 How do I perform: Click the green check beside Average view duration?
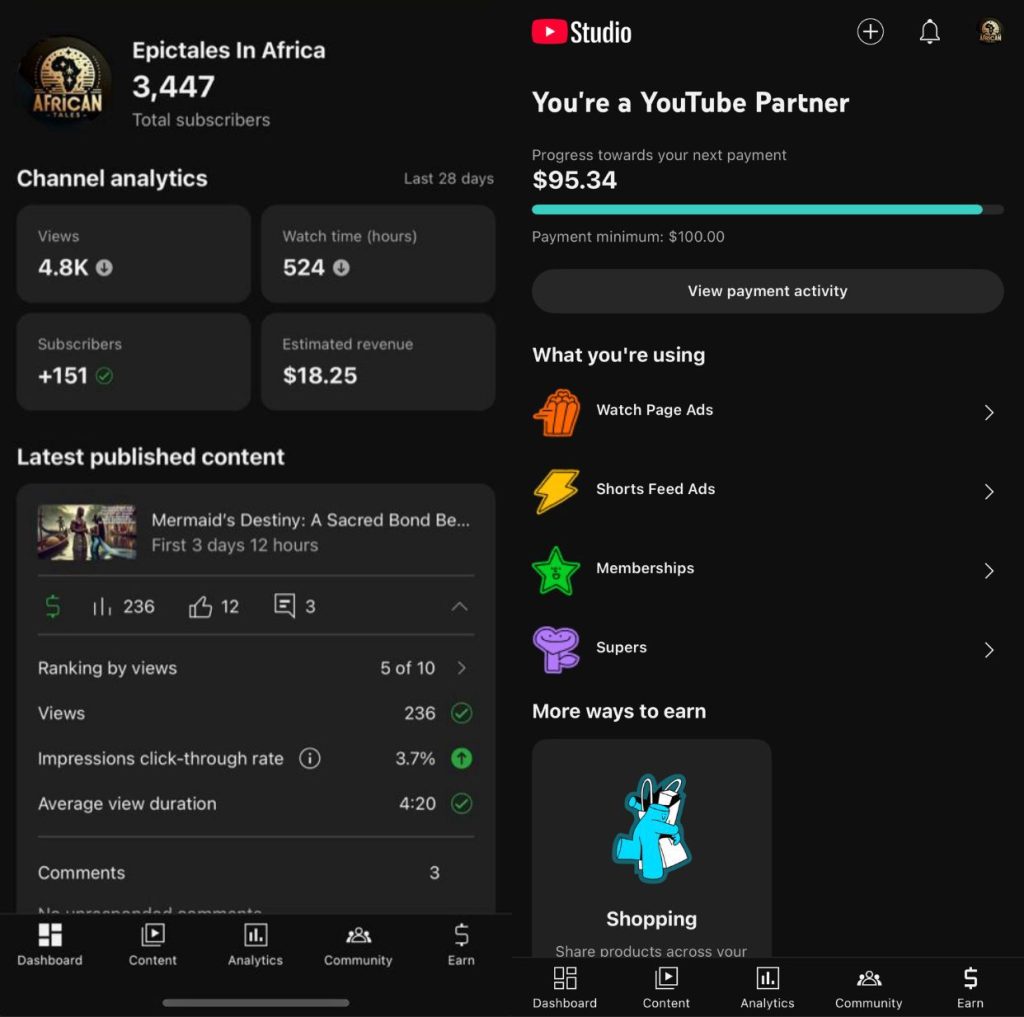click(x=462, y=803)
